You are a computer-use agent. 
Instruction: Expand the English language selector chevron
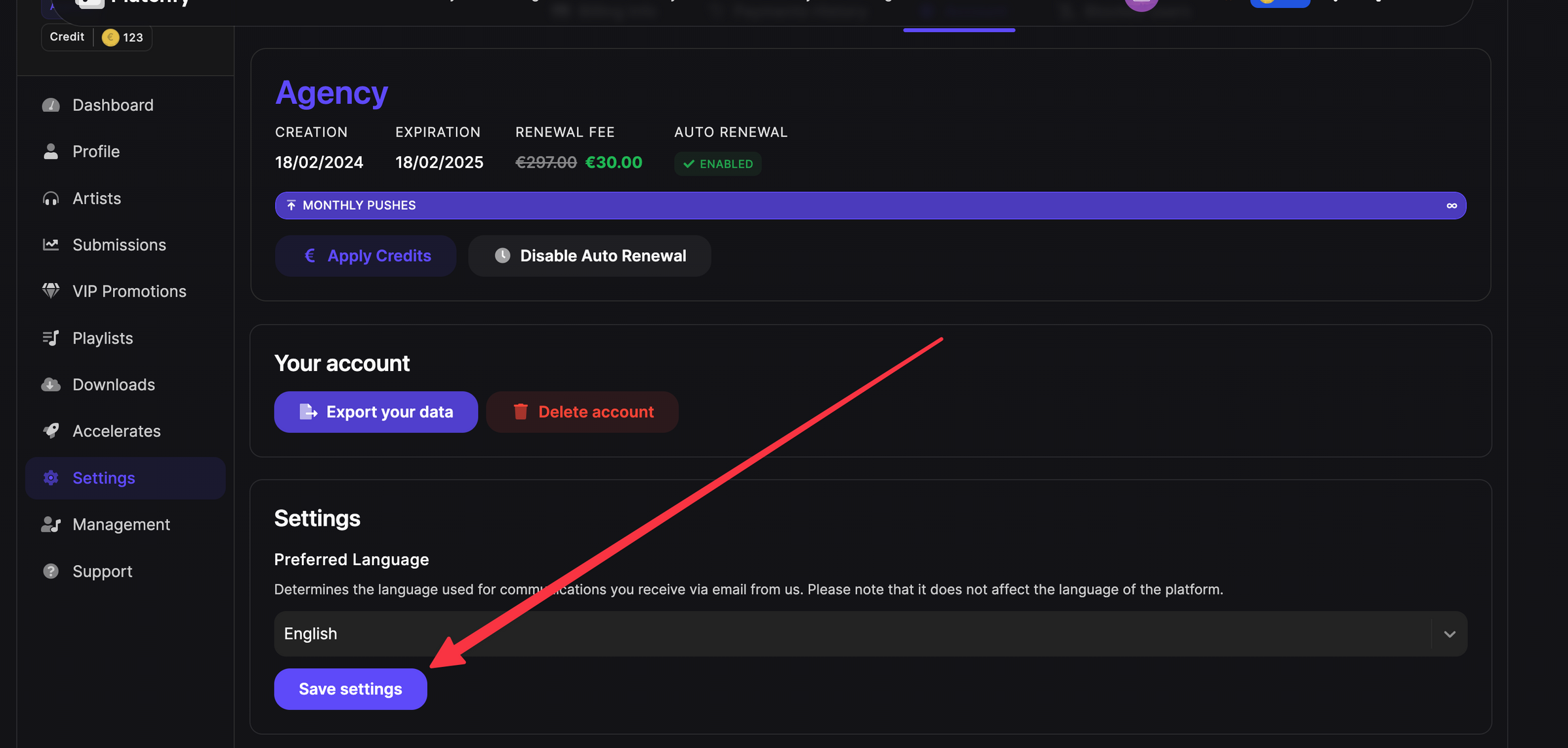[x=1450, y=633]
